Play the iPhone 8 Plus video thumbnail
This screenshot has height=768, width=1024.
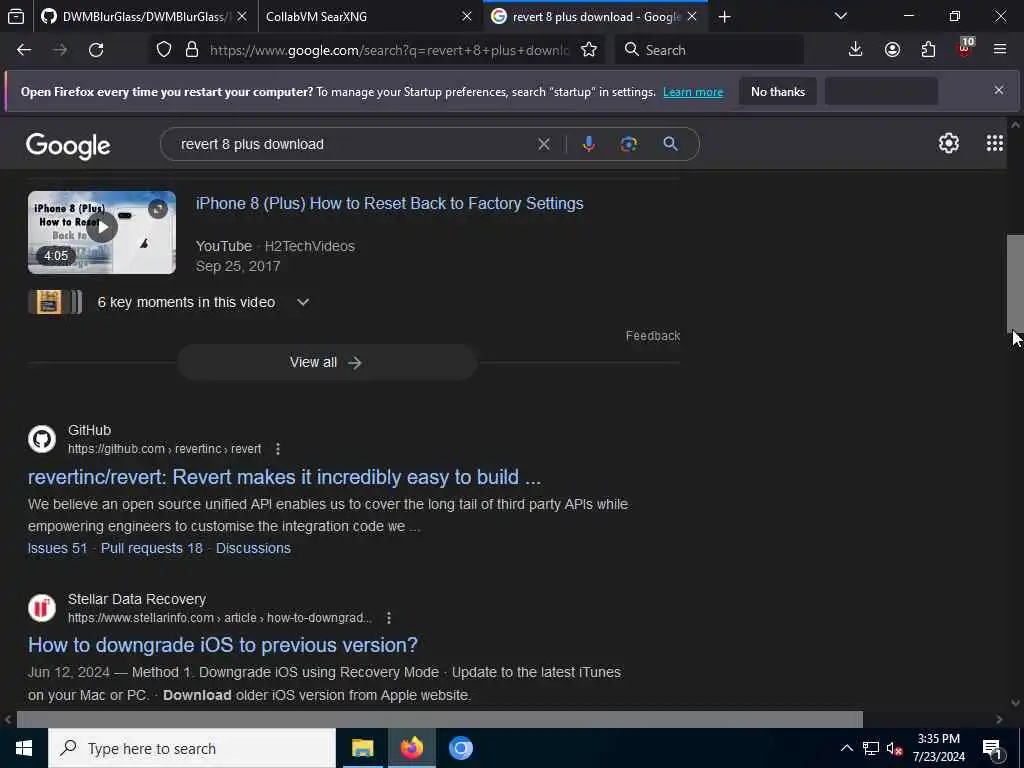(x=102, y=232)
